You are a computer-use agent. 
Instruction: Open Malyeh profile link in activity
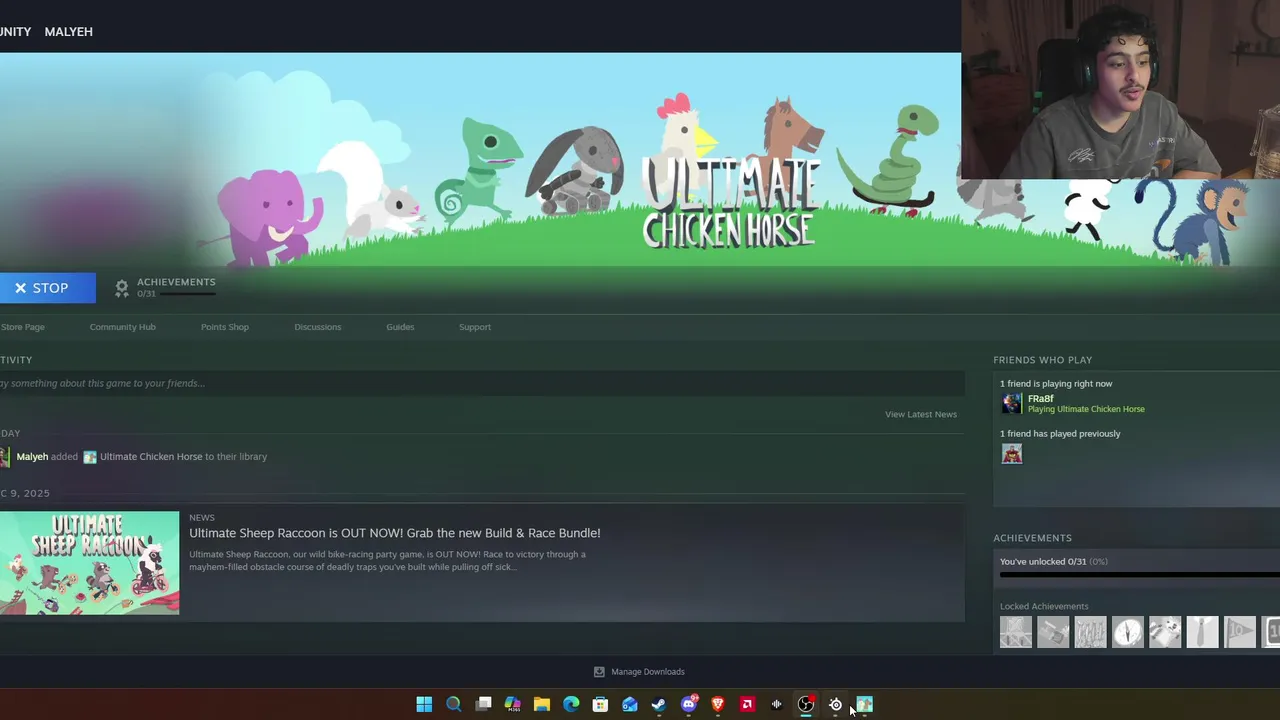click(x=32, y=457)
